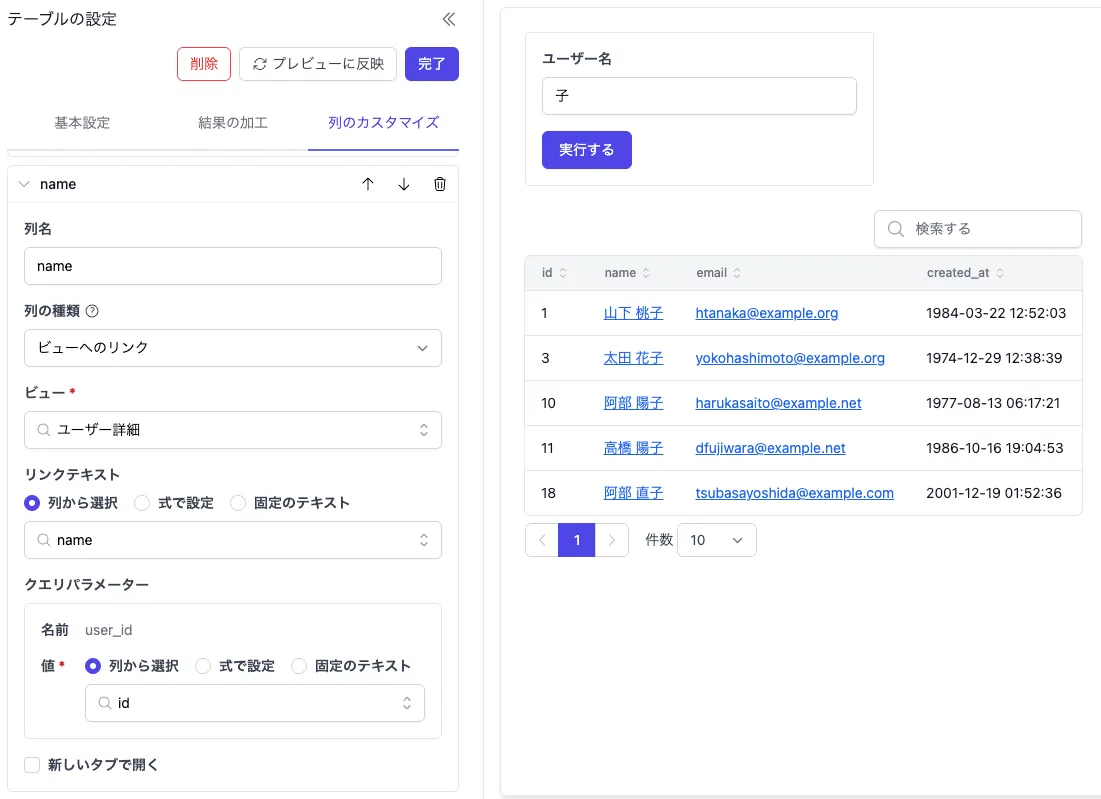Collapse the name column section
This screenshot has width=1101, height=799.
24,184
